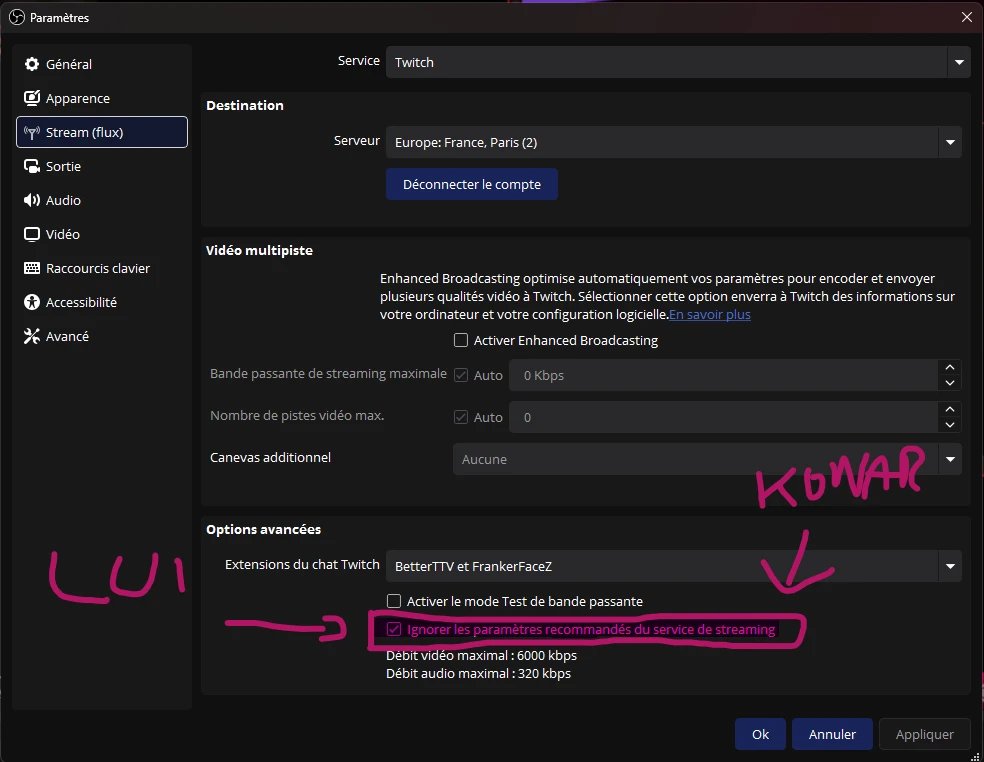Close the Paramètres window
Screen dimensions: 984x762
(967, 18)
